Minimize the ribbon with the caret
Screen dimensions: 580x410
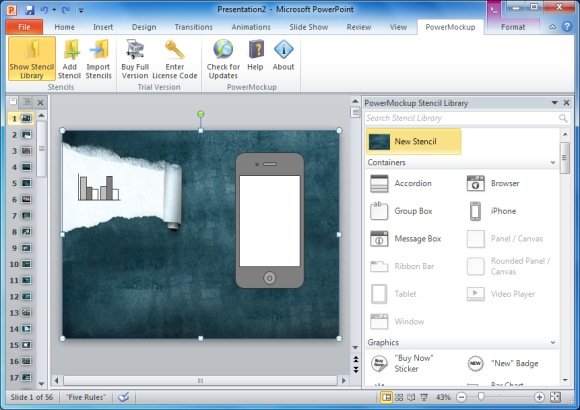click(552, 27)
